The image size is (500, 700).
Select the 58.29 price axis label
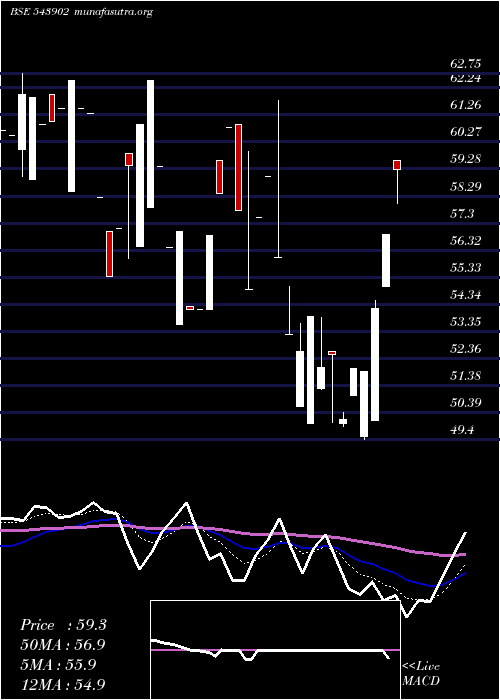[465, 186]
